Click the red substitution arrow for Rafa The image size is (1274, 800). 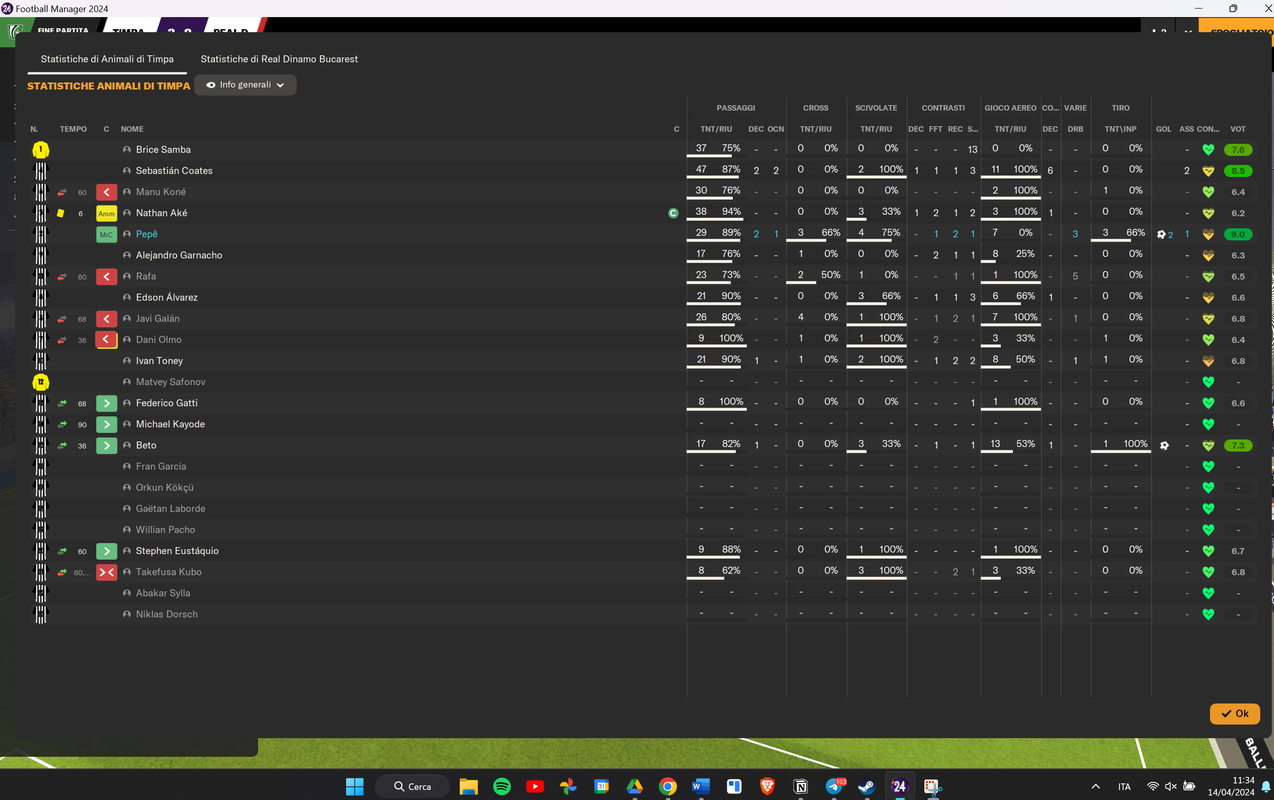point(106,277)
